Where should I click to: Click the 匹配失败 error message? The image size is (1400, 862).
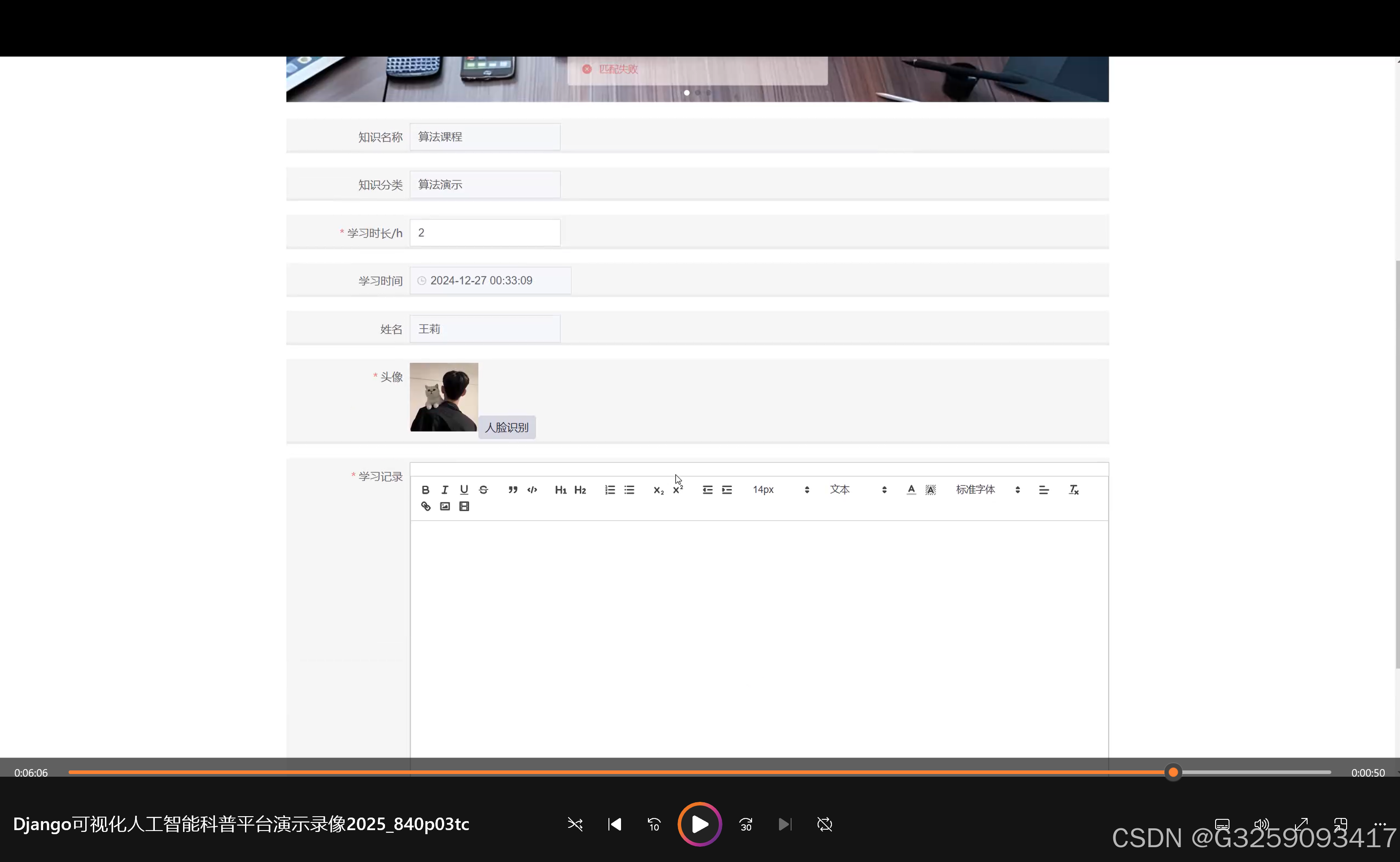click(x=618, y=69)
